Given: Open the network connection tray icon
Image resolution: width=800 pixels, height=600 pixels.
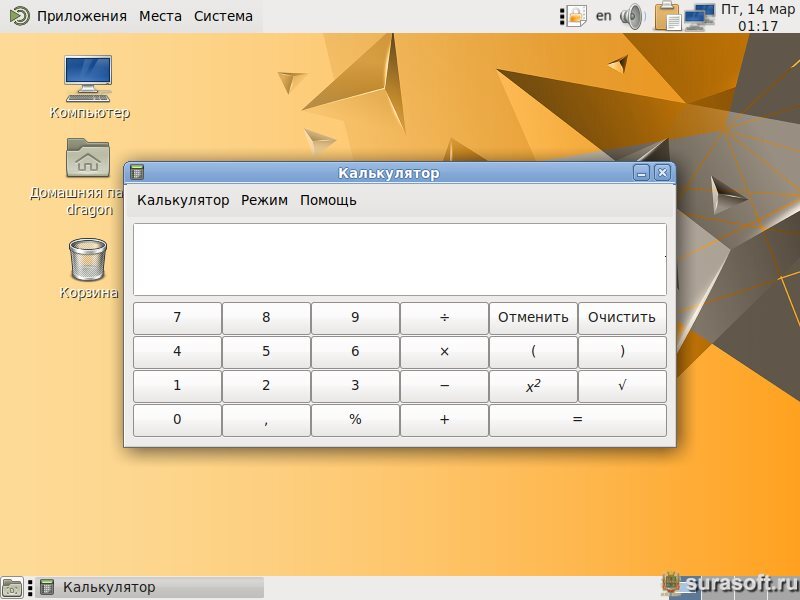Looking at the screenshot, I should [699, 17].
